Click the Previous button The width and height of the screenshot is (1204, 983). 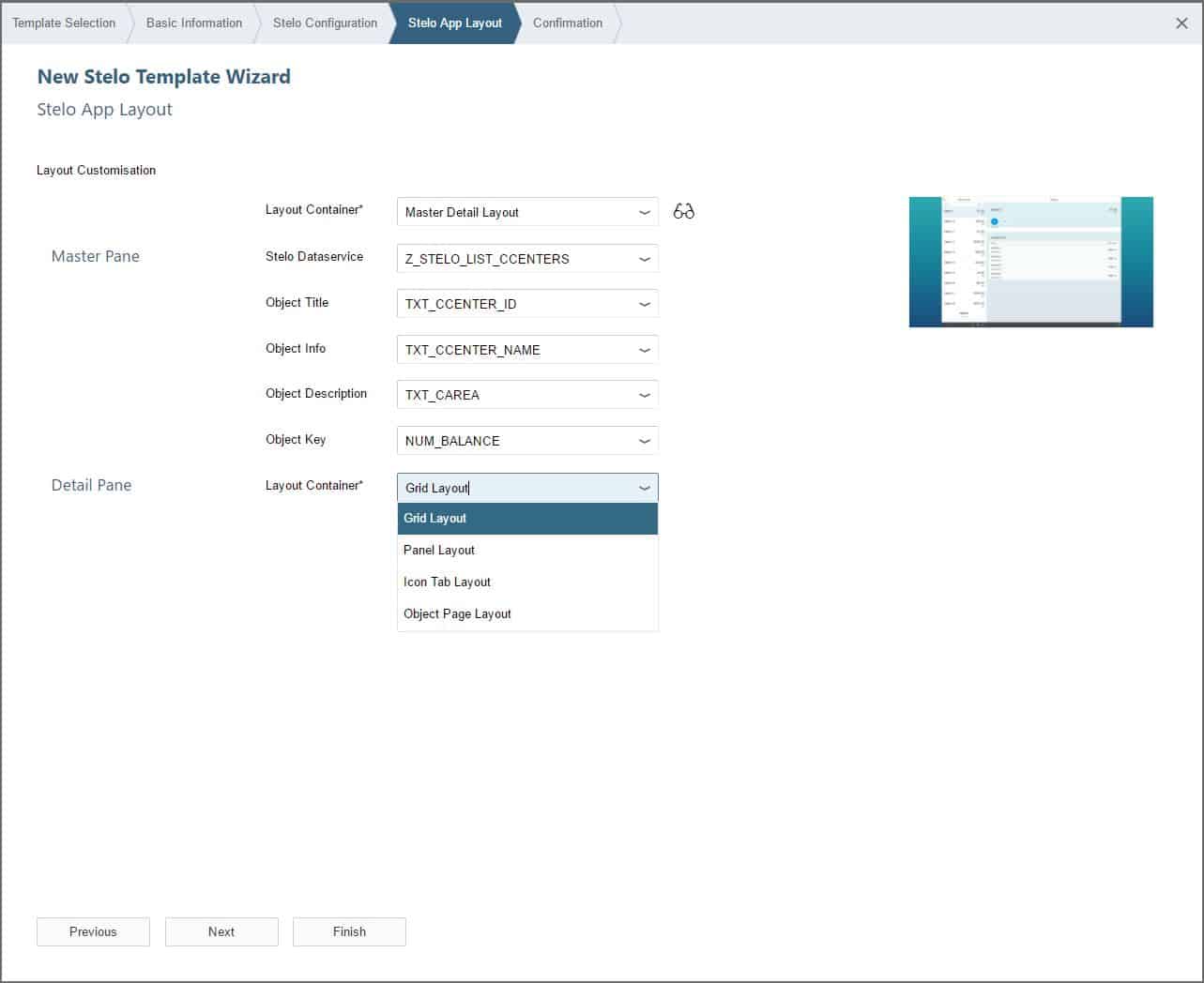pyautogui.click(x=93, y=931)
